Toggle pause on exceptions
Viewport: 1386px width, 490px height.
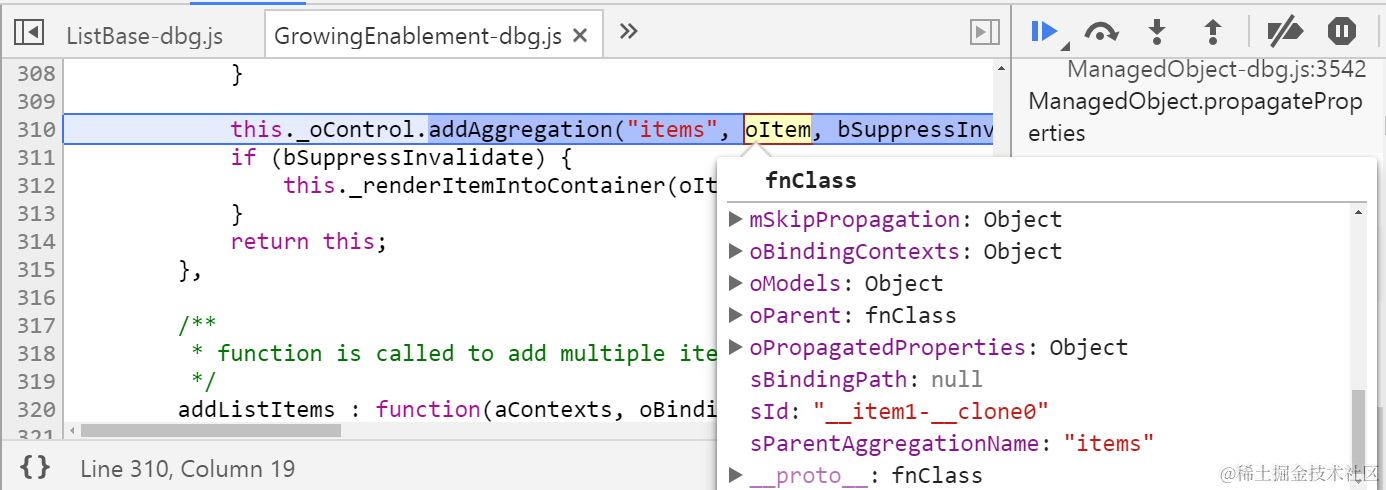pos(1342,32)
